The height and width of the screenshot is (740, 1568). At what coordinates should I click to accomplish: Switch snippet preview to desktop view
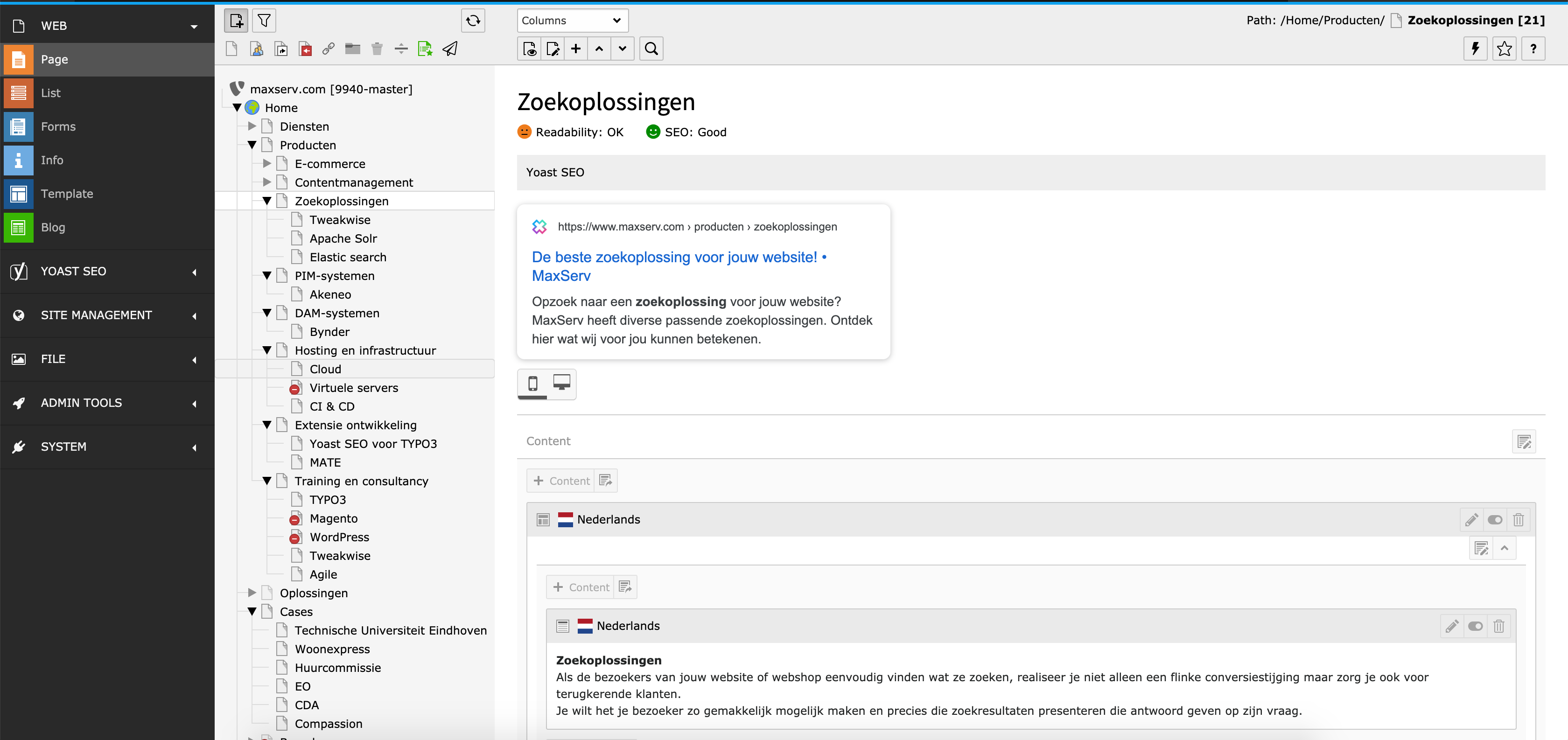click(561, 383)
